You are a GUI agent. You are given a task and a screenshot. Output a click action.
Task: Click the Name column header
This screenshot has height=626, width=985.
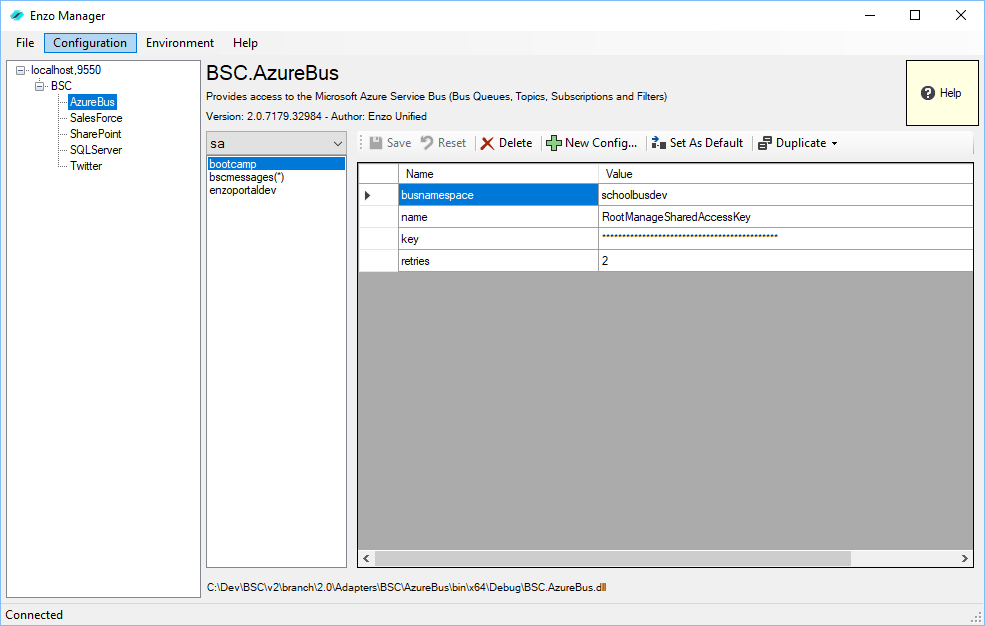coord(498,174)
